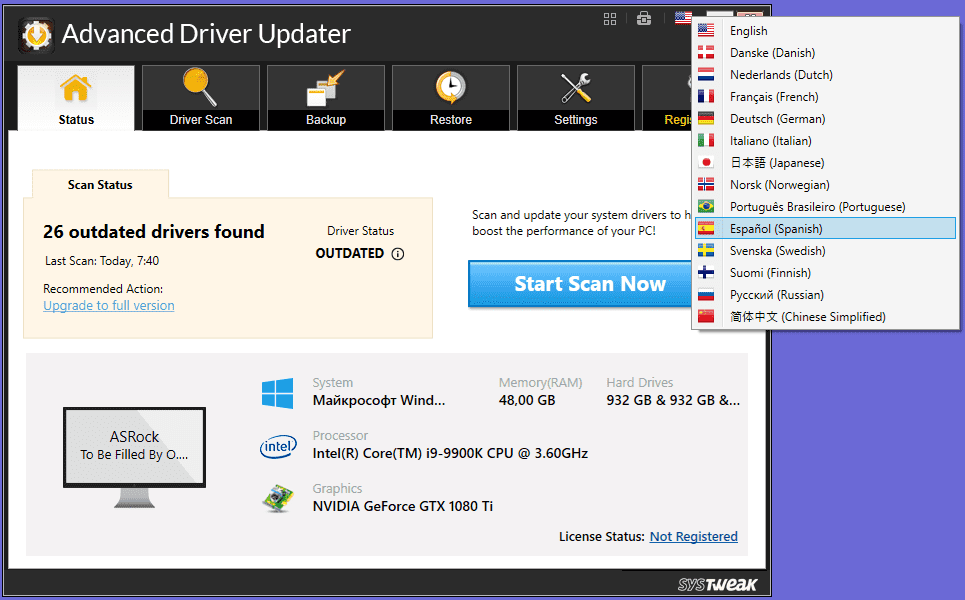965x600 pixels.
Task: Select Español (Spanish) in the language list
Action: click(825, 229)
